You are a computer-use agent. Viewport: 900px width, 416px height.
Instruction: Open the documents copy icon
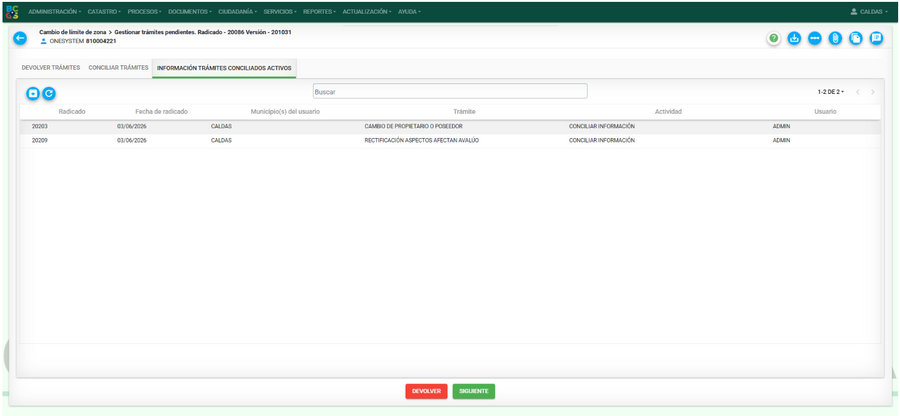click(856, 38)
